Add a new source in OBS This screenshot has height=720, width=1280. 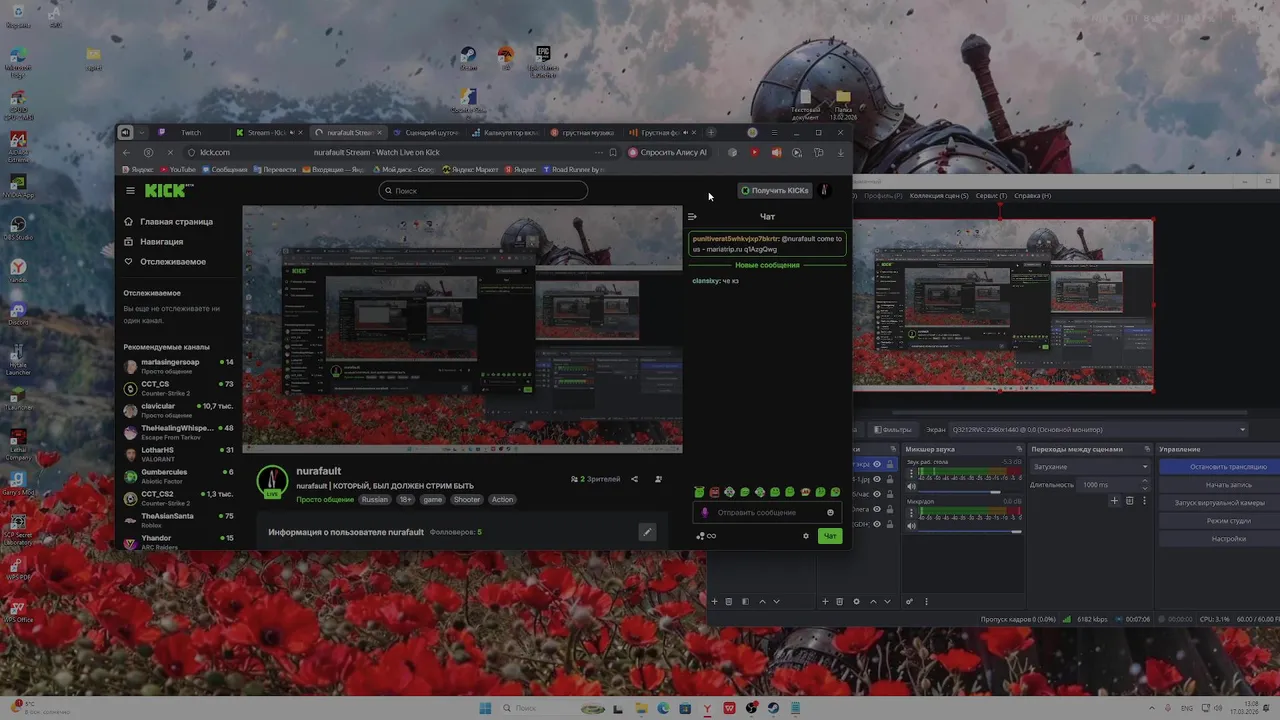825,602
